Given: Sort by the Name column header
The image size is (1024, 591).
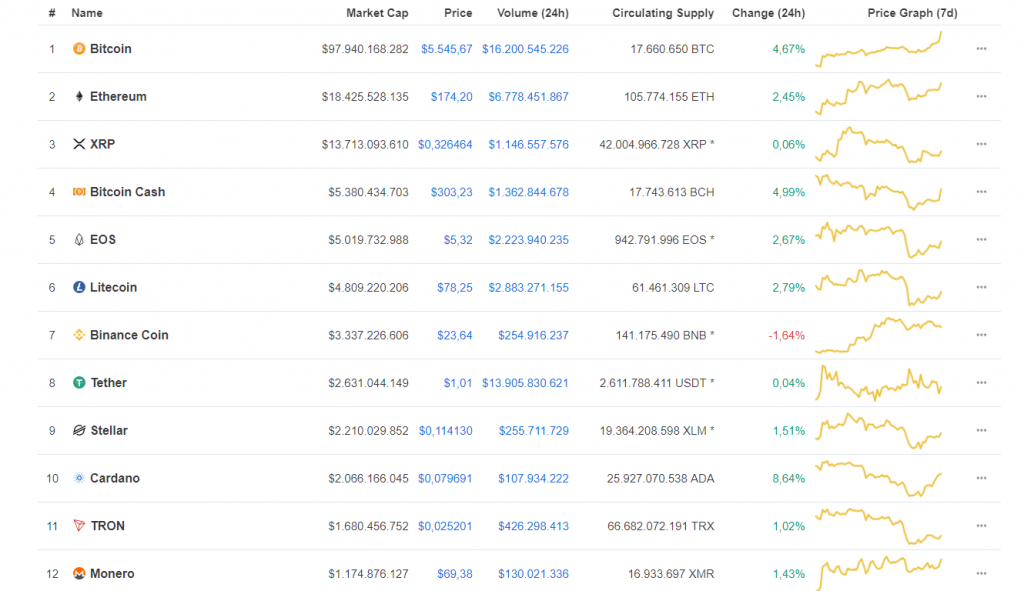Looking at the screenshot, I should point(87,13).
